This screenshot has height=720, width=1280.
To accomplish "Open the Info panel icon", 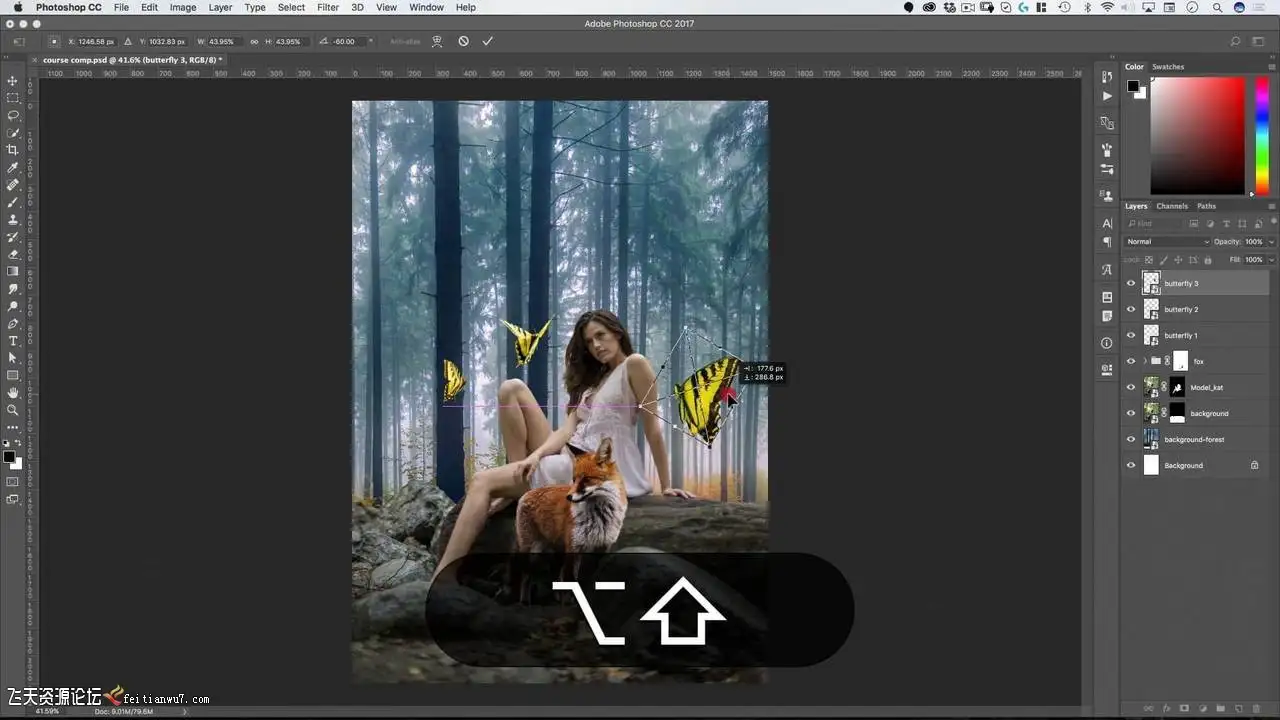I will [1106, 343].
